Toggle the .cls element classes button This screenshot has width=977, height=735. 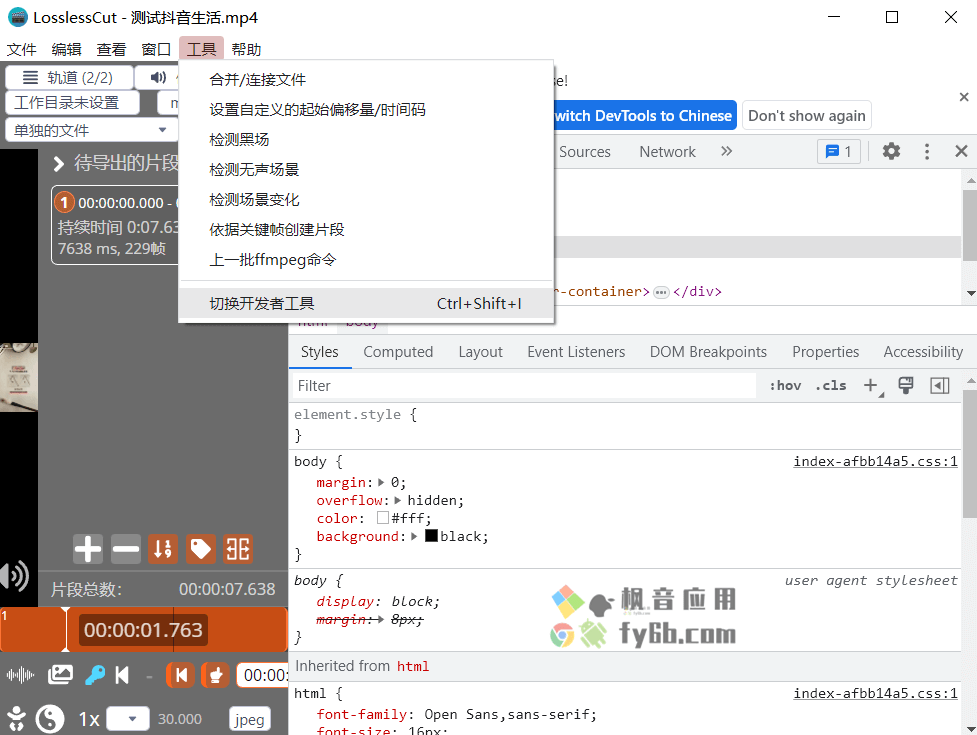tap(831, 386)
